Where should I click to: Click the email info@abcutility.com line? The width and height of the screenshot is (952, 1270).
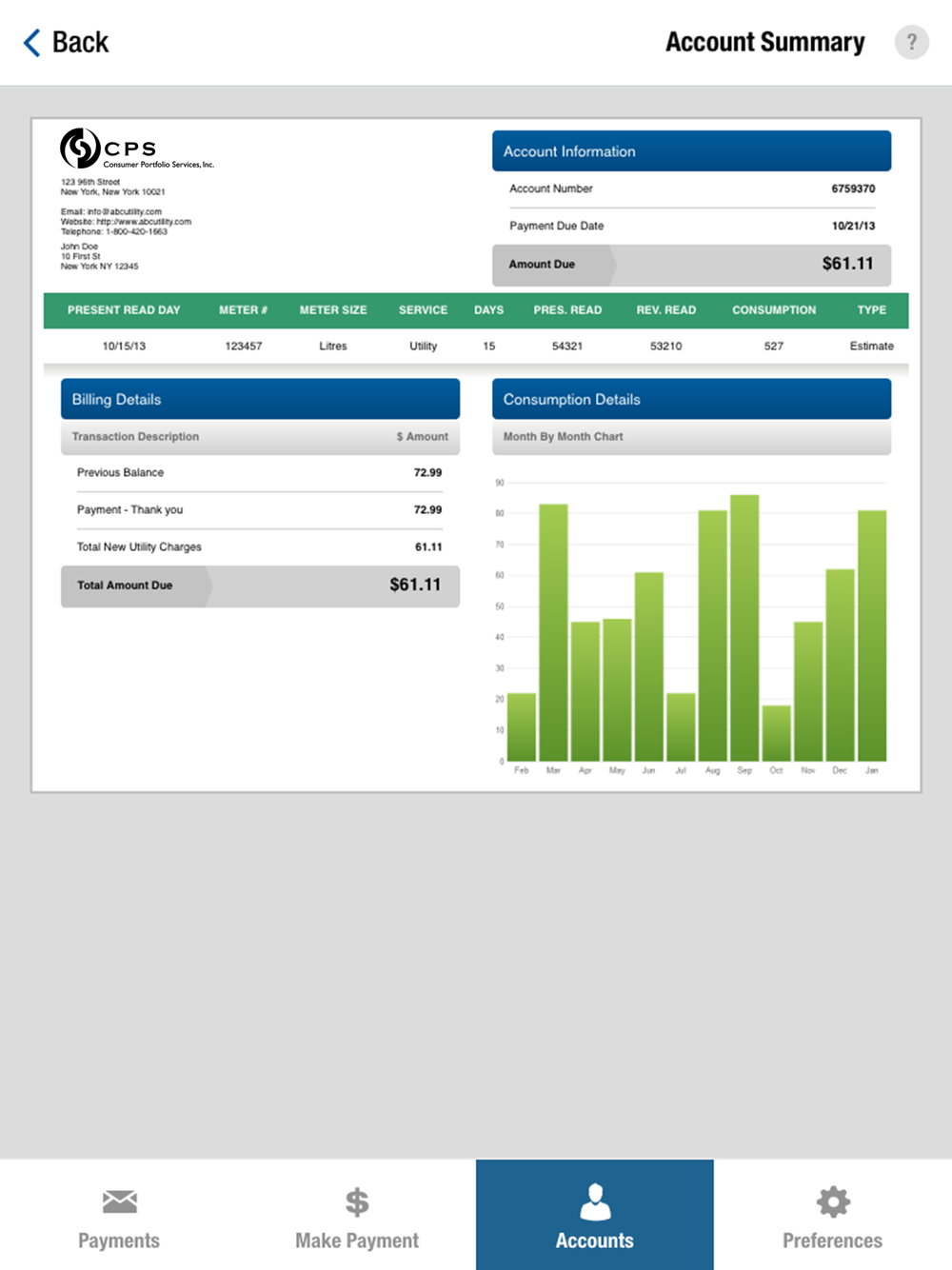coord(111,212)
